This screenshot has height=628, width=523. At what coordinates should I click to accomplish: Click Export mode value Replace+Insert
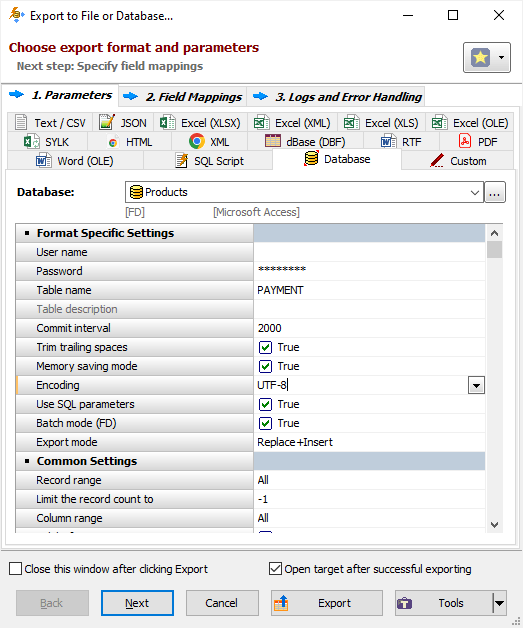point(369,442)
